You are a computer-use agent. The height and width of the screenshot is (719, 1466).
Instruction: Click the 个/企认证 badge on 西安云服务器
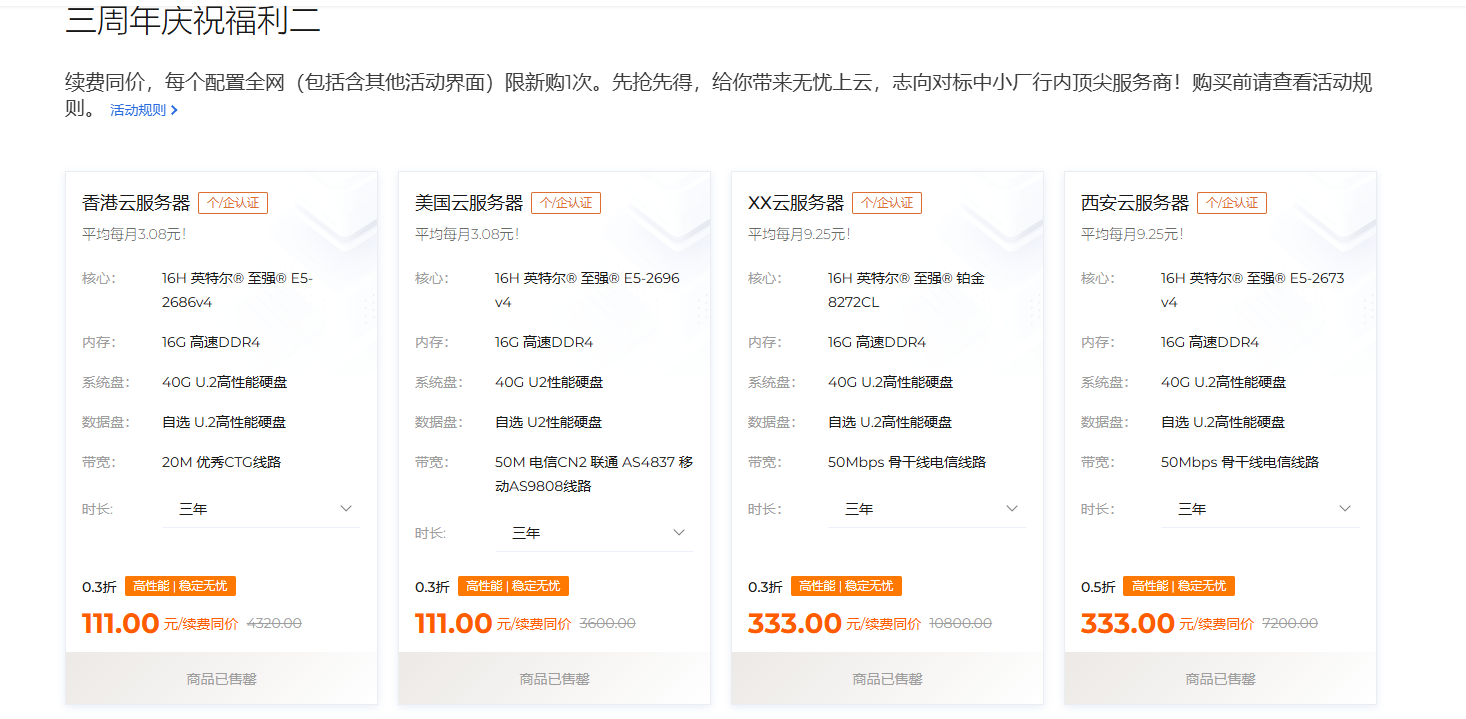1232,203
